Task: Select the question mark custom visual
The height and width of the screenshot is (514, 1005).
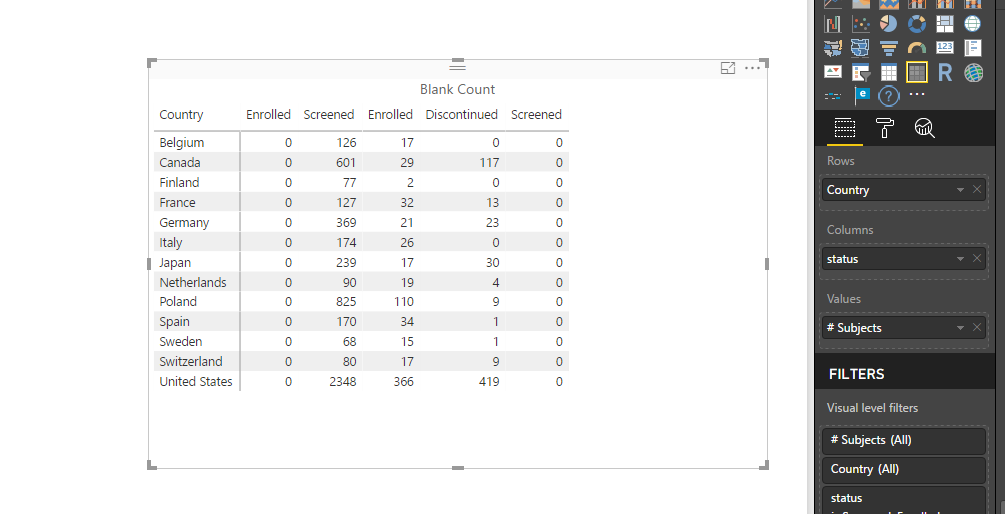Action: (888, 96)
